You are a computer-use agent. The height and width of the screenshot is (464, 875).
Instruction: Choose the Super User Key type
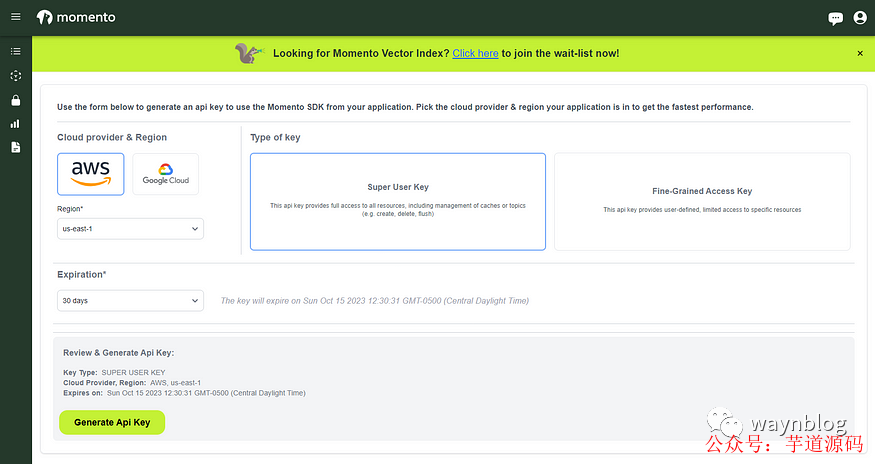pos(398,202)
